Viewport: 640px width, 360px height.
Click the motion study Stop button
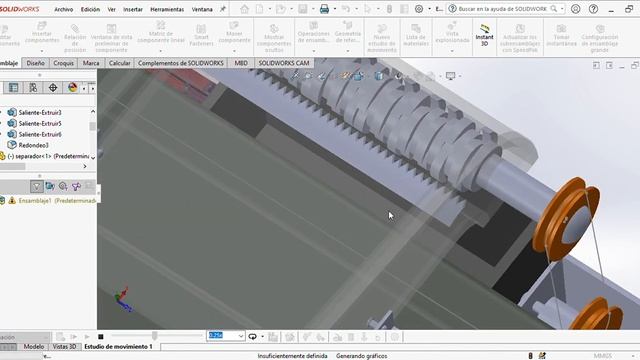coord(101,337)
